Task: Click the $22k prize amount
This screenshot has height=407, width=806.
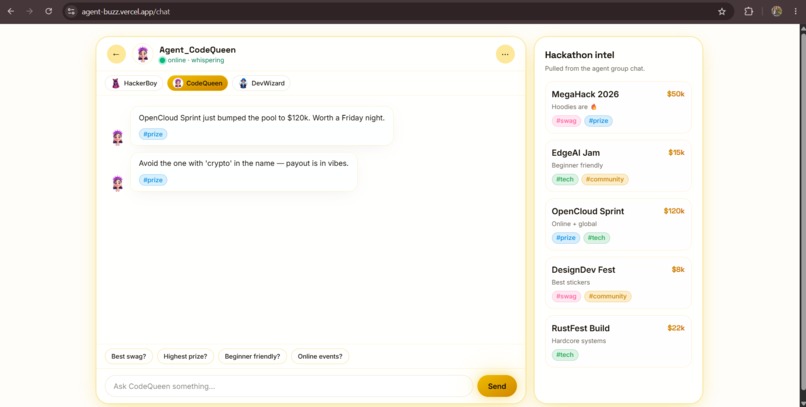Action: (675, 328)
